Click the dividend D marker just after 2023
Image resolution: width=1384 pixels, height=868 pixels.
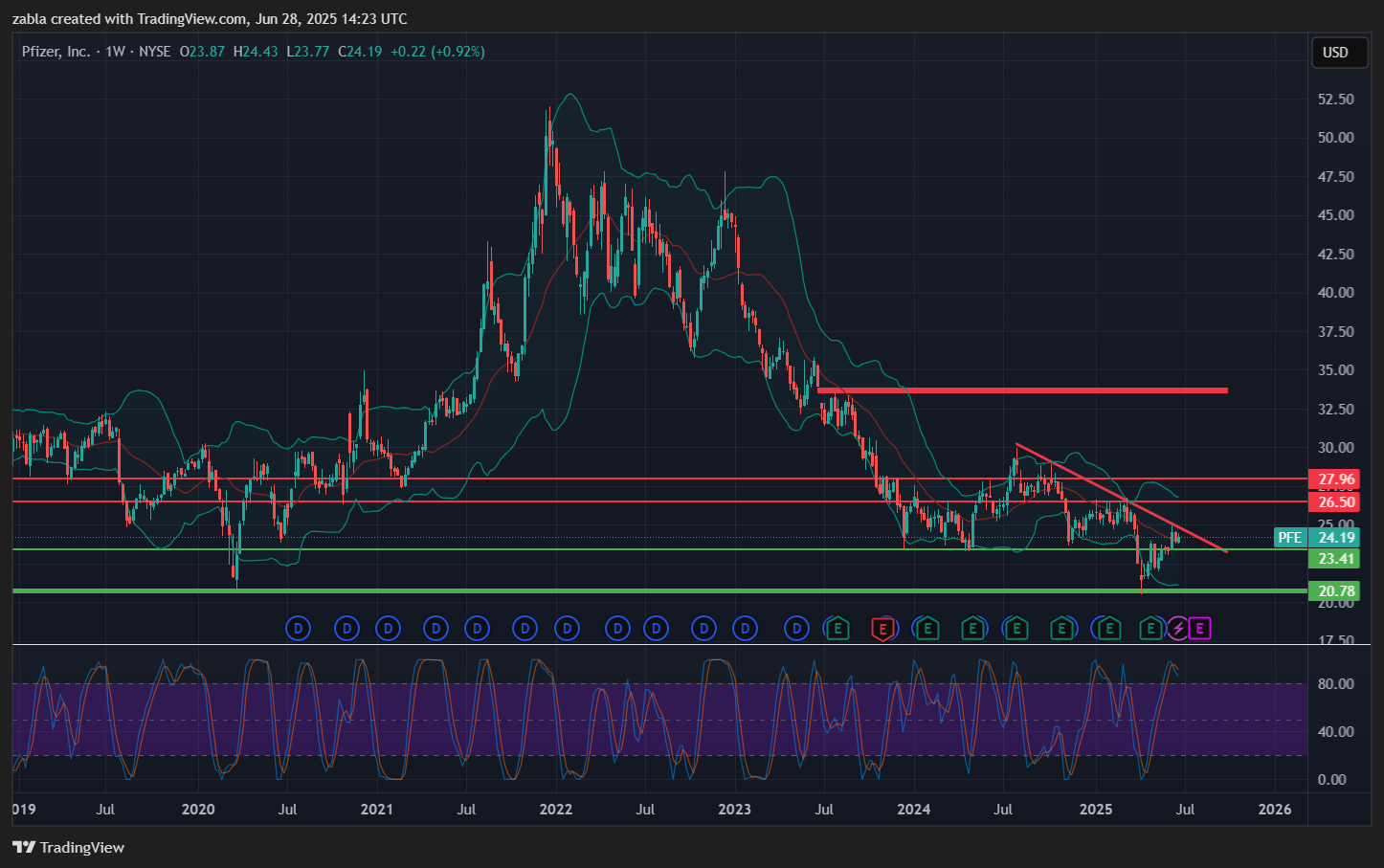click(x=745, y=629)
